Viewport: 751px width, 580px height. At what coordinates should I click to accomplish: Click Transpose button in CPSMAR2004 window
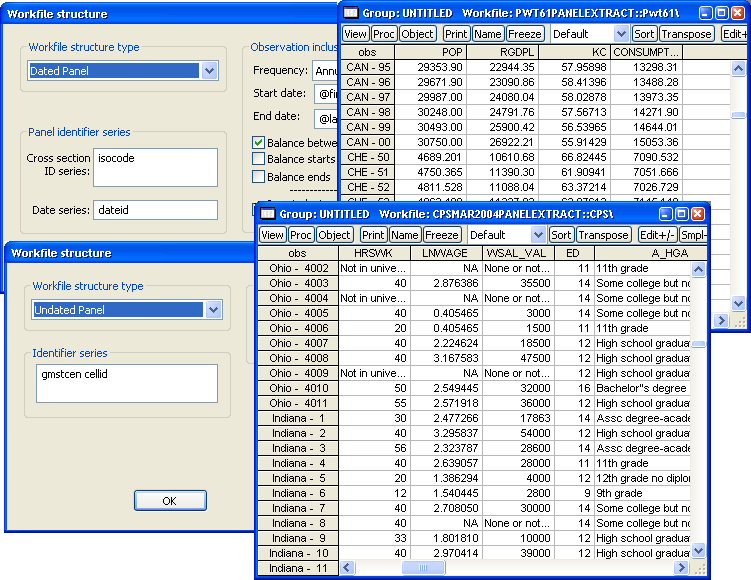coord(604,235)
